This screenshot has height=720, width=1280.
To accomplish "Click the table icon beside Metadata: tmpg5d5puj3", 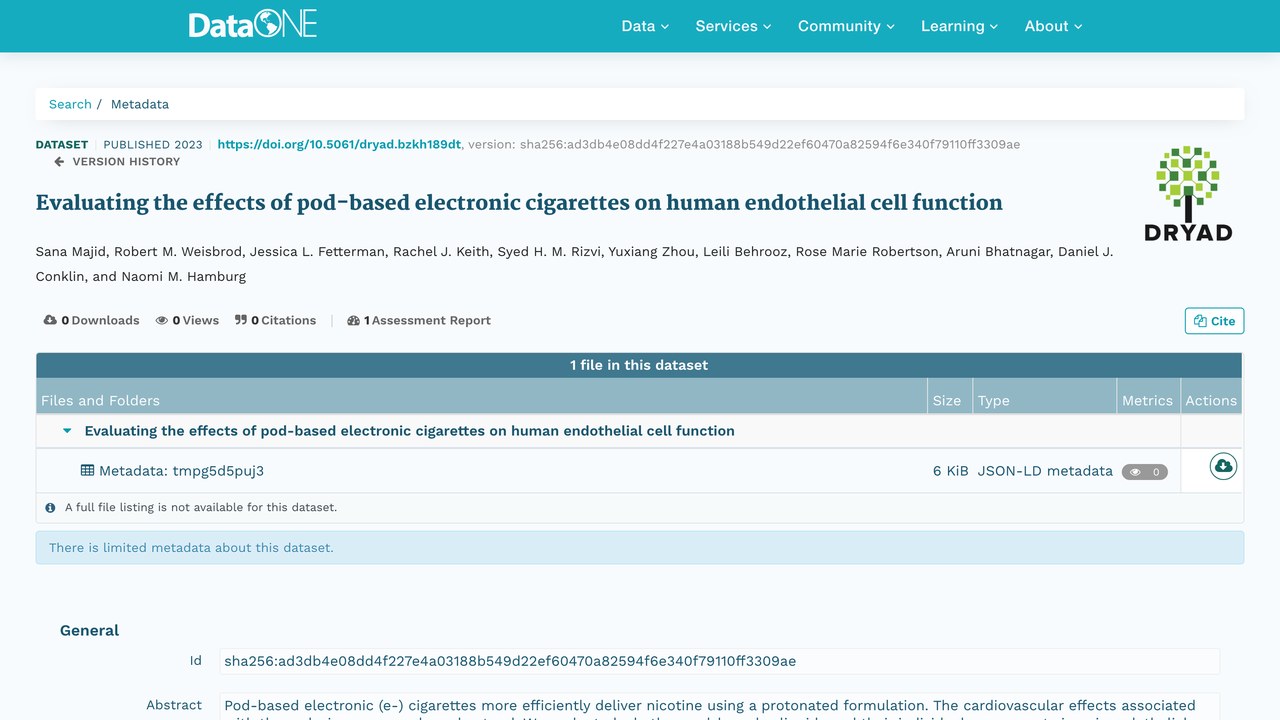I will 88,470.
